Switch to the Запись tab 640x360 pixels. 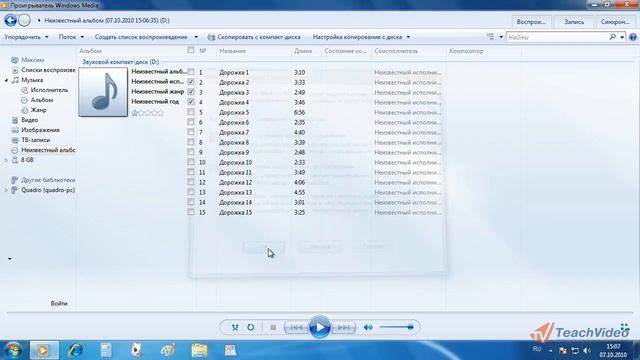tap(574, 22)
